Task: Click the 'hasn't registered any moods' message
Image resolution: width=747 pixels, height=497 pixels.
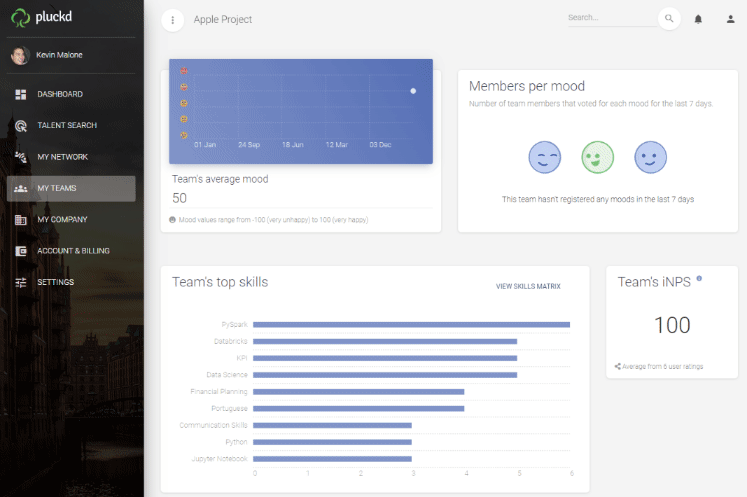Action: (597, 199)
